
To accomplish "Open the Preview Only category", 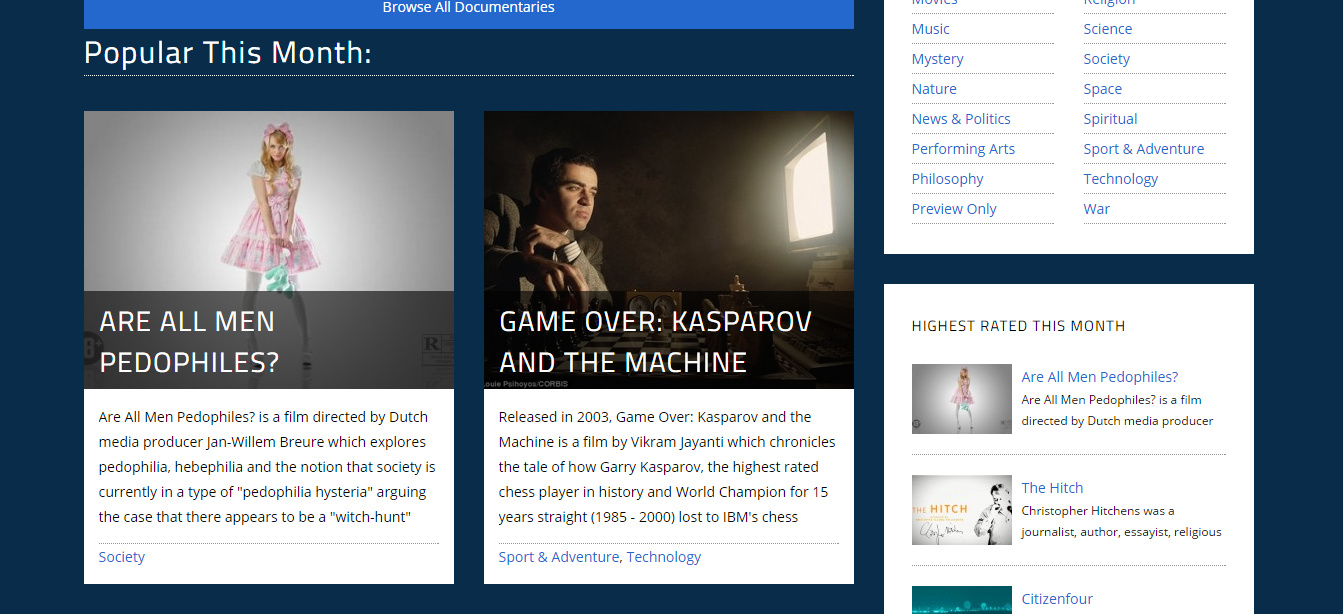I will pyautogui.click(x=954, y=209).
